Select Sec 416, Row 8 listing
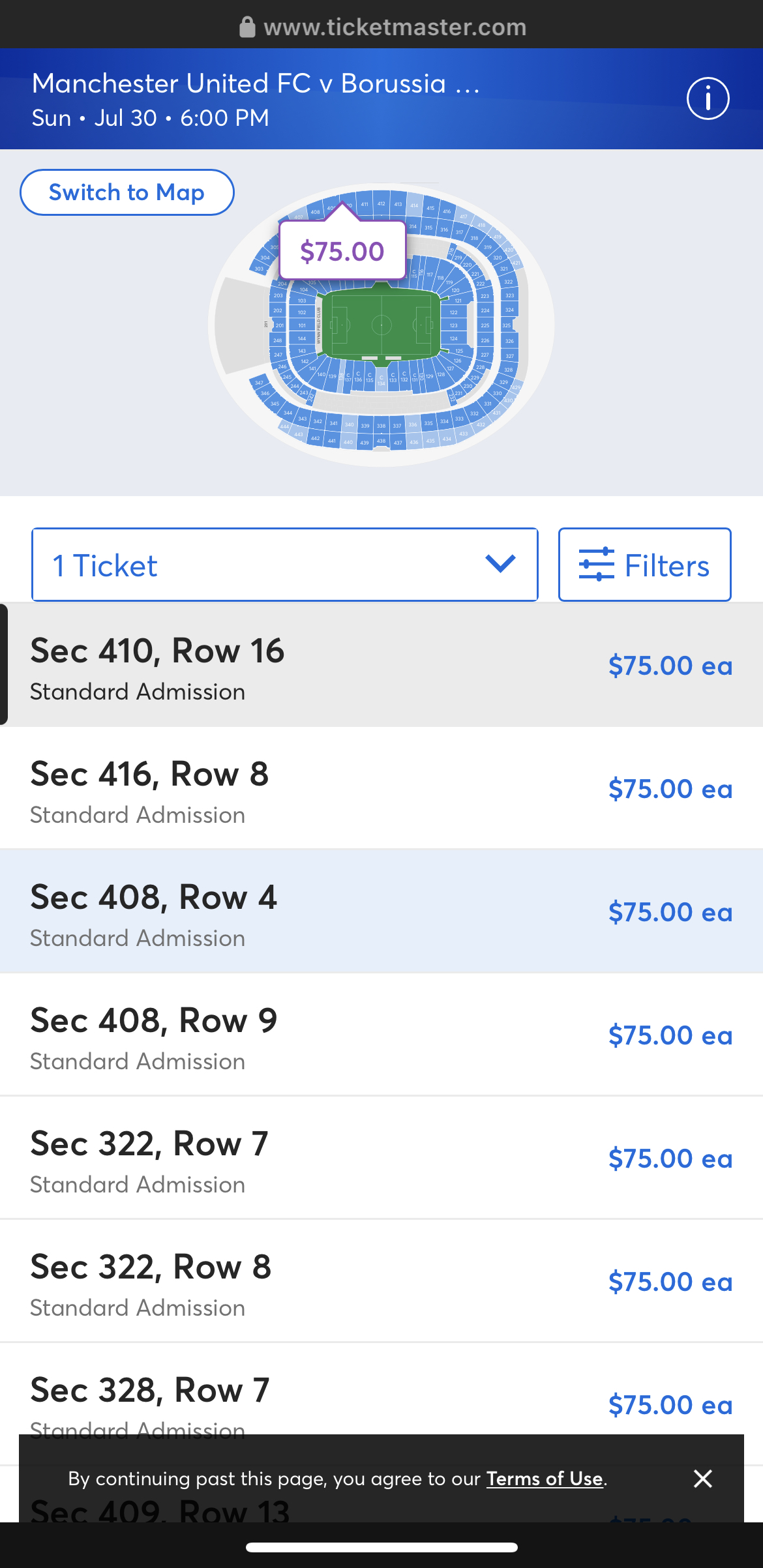Viewport: 763px width, 1568px height. tap(381, 788)
